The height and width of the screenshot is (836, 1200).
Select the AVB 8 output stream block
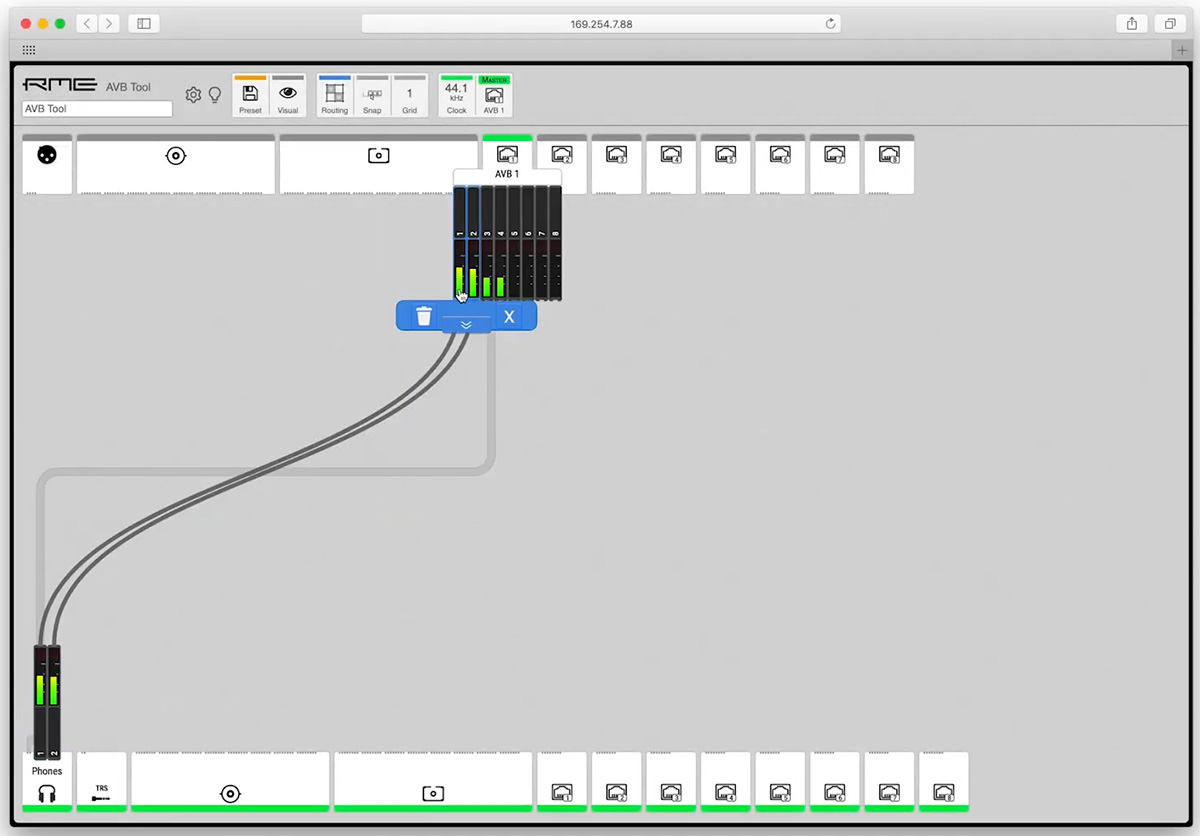click(x=944, y=781)
